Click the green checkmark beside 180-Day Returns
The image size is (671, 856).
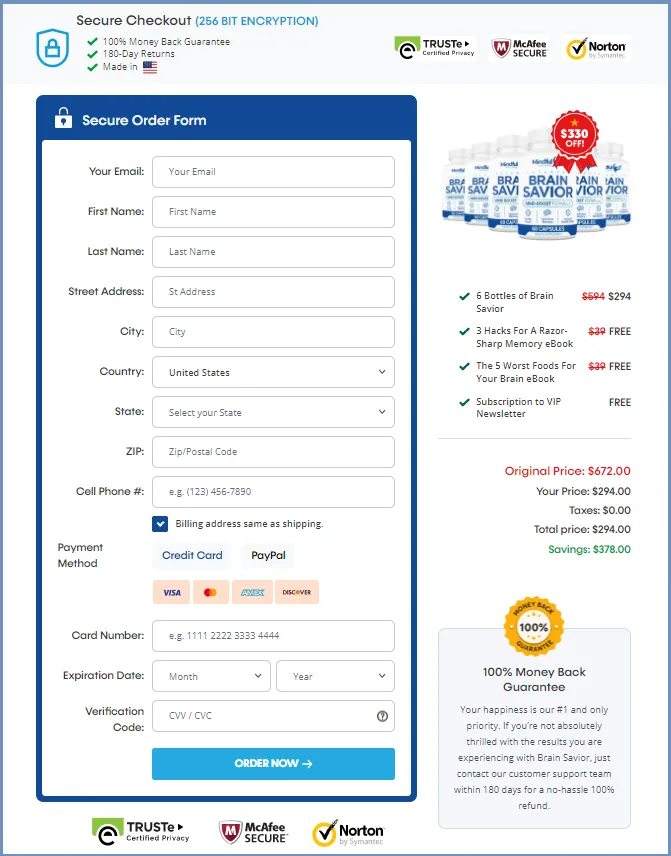coord(92,54)
